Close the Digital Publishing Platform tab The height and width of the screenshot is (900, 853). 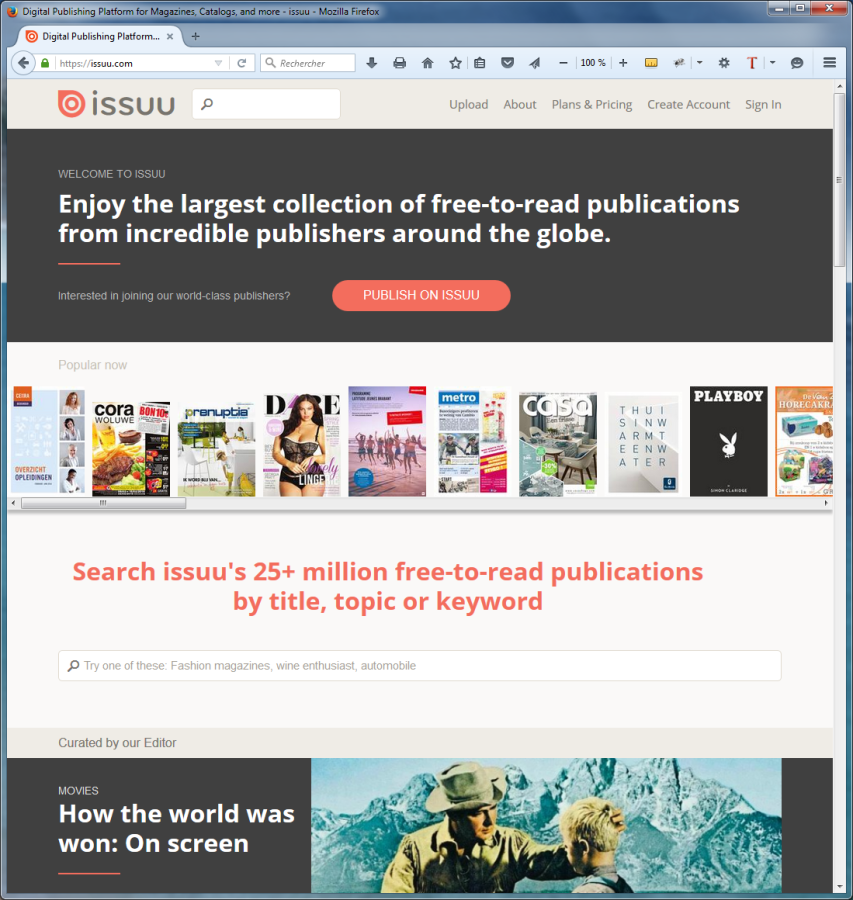coord(170,36)
